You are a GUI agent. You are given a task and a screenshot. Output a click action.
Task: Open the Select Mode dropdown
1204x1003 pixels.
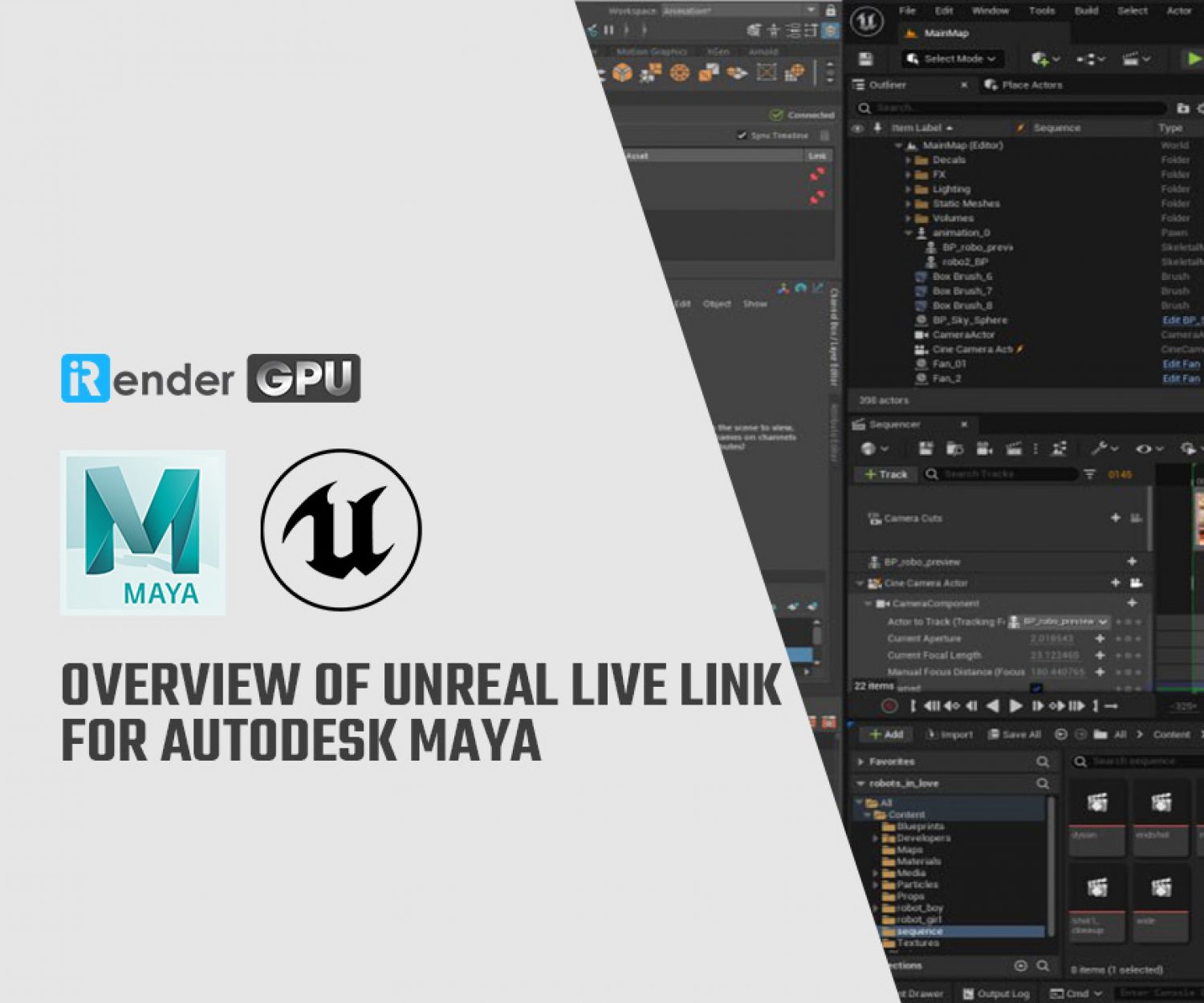point(951,59)
